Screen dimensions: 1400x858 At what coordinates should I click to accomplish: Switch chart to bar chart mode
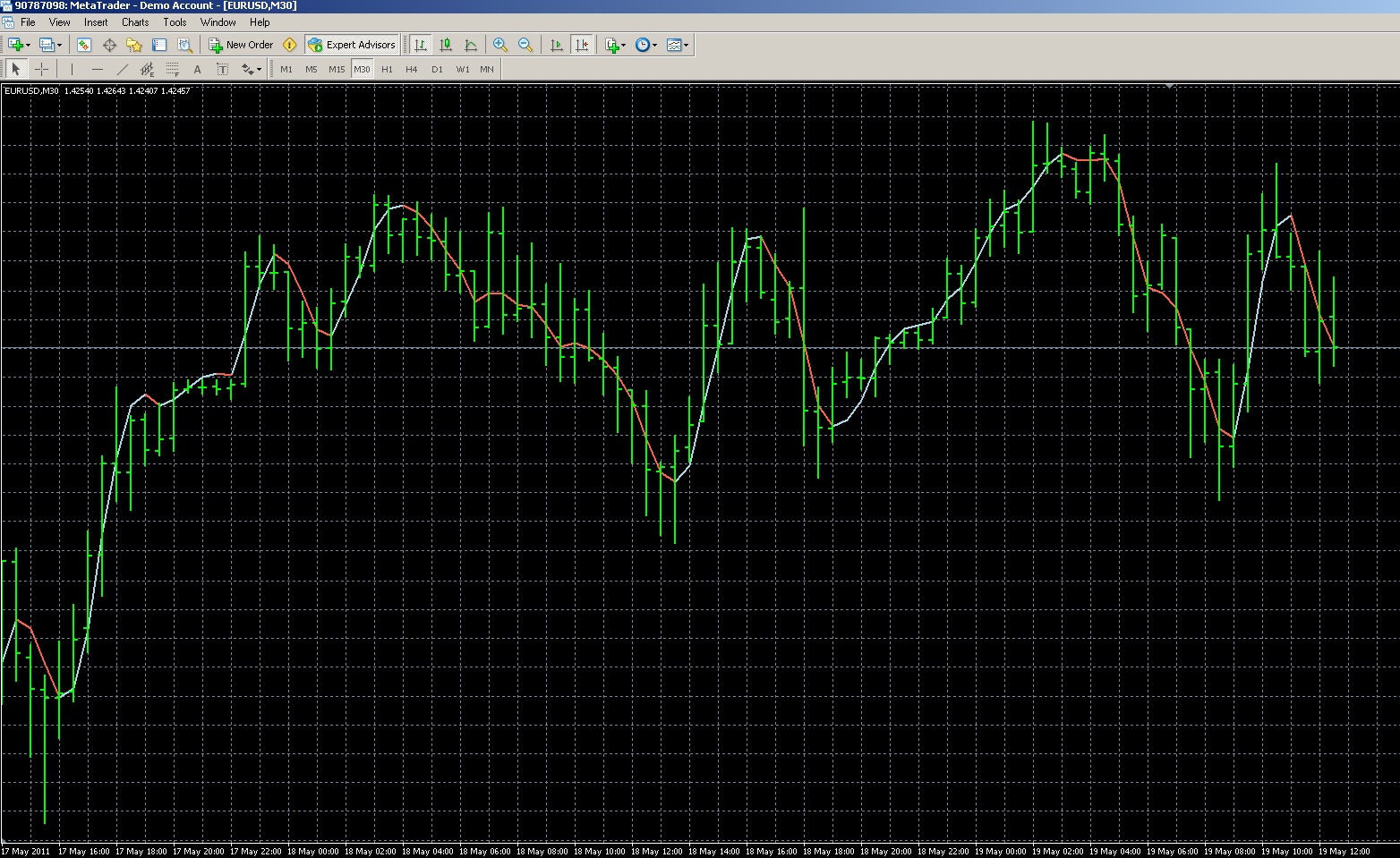click(421, 45)
